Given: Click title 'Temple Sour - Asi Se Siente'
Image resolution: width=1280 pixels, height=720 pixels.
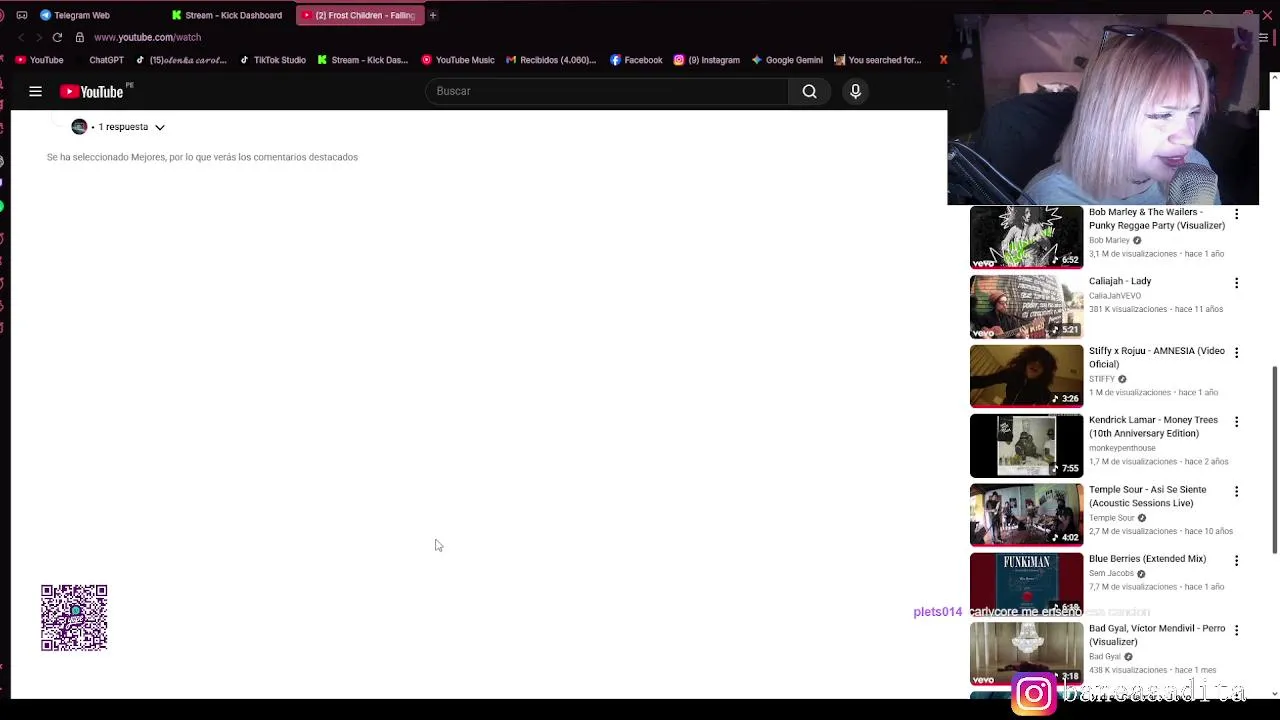Looking at the screenshot, I should pos(1148,496).
